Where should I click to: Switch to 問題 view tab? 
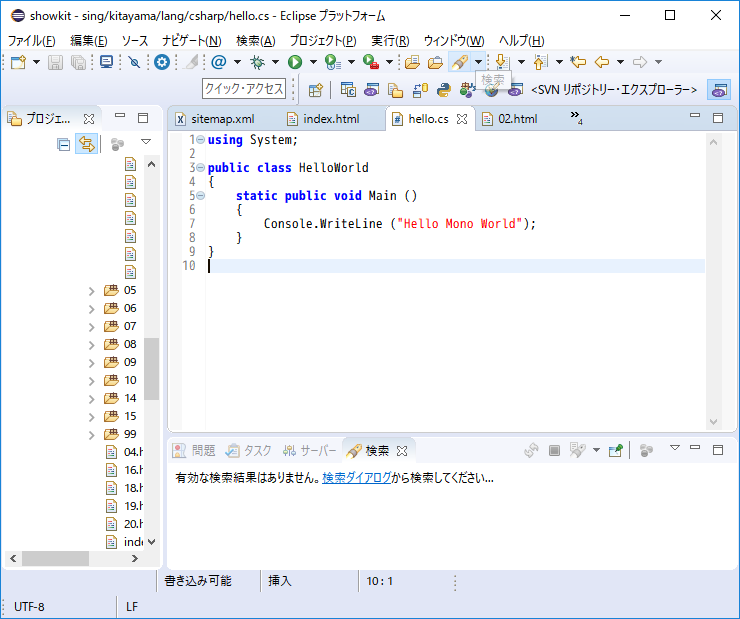(194, 451)
